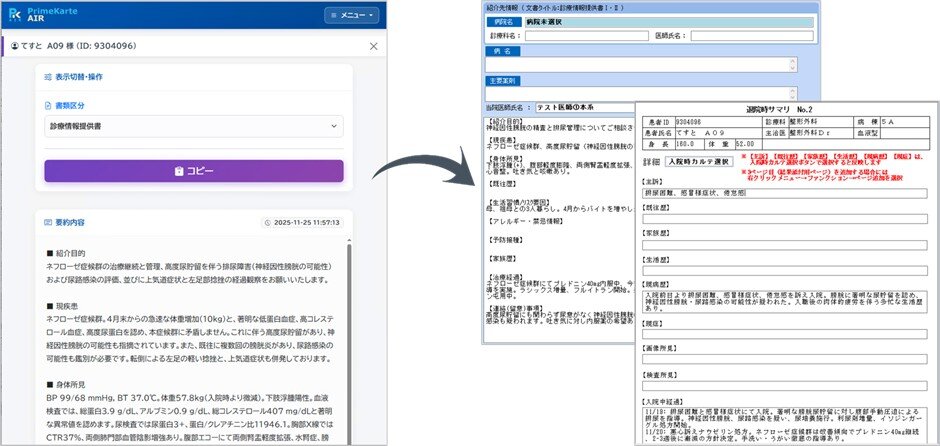
Task: Click the 主訴 text field
Action: point(785,194)
